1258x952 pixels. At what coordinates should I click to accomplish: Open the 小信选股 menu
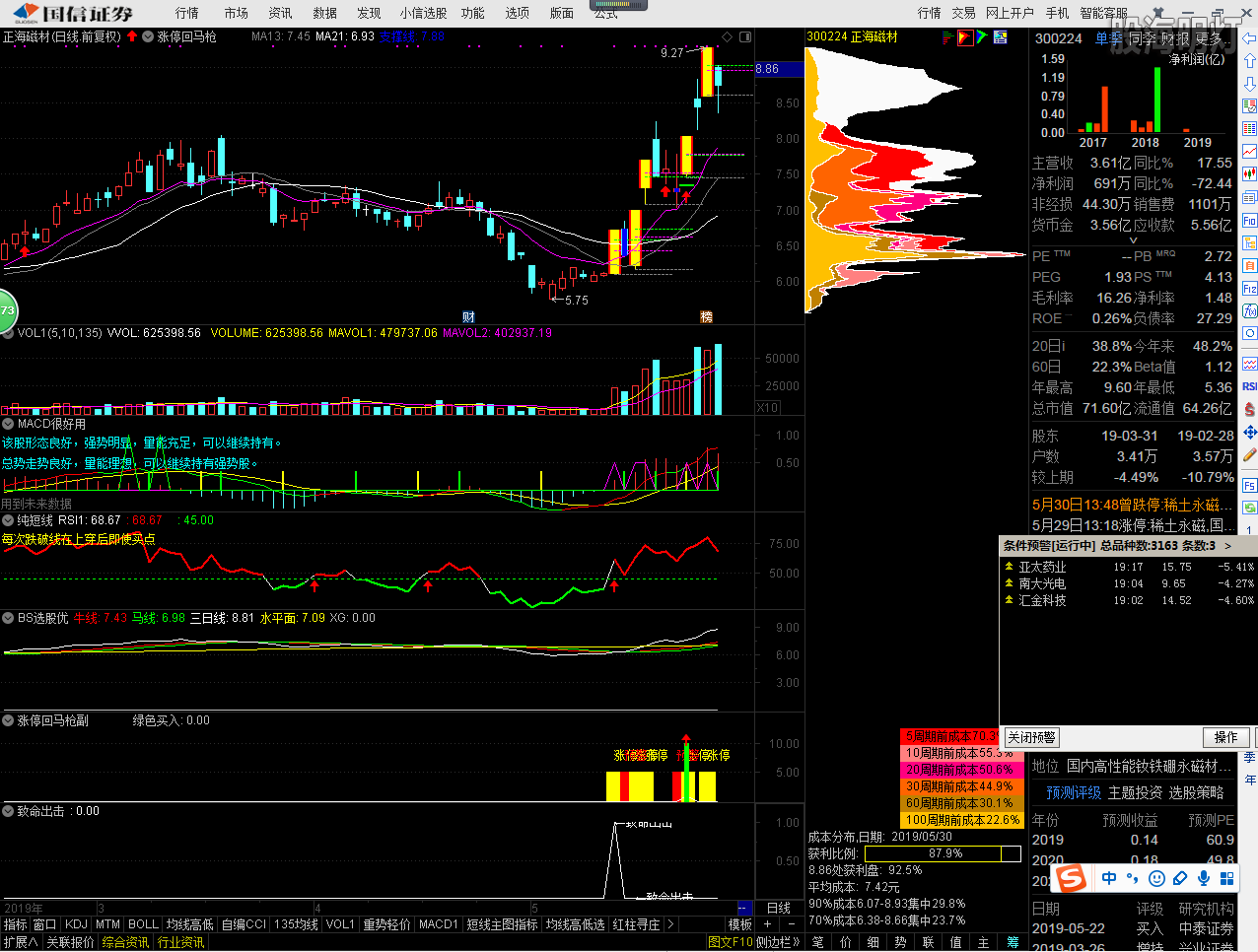(423, 13)
